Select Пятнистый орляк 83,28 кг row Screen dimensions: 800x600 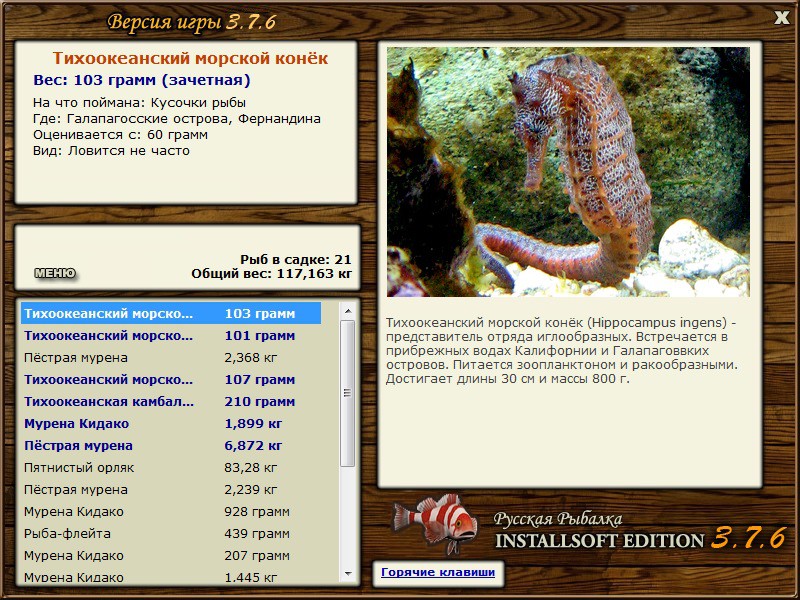[171, 467]
